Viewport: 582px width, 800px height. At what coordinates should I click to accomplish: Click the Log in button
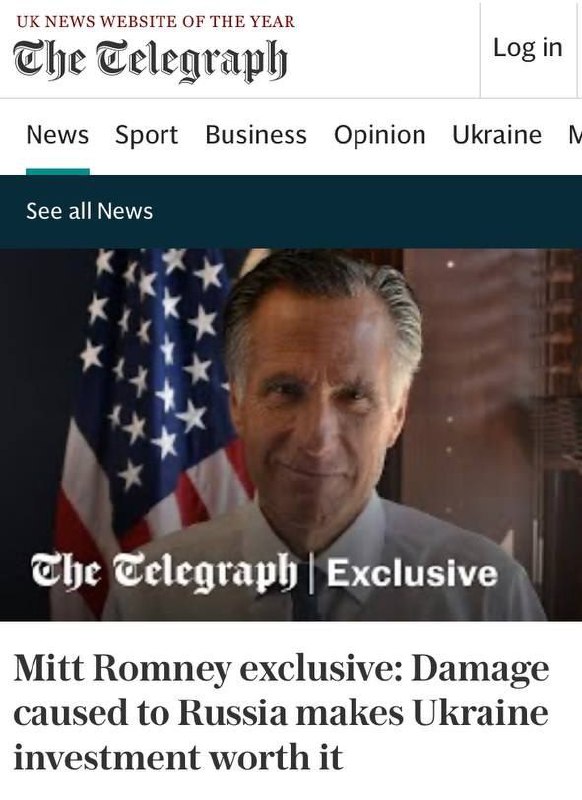(x=527, y=48)
